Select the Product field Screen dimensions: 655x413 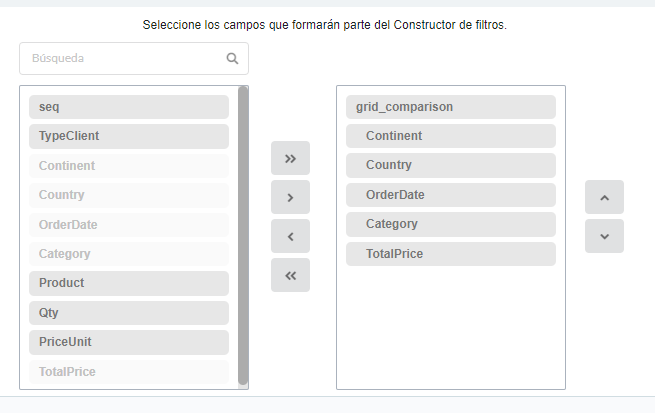[129, 283]
